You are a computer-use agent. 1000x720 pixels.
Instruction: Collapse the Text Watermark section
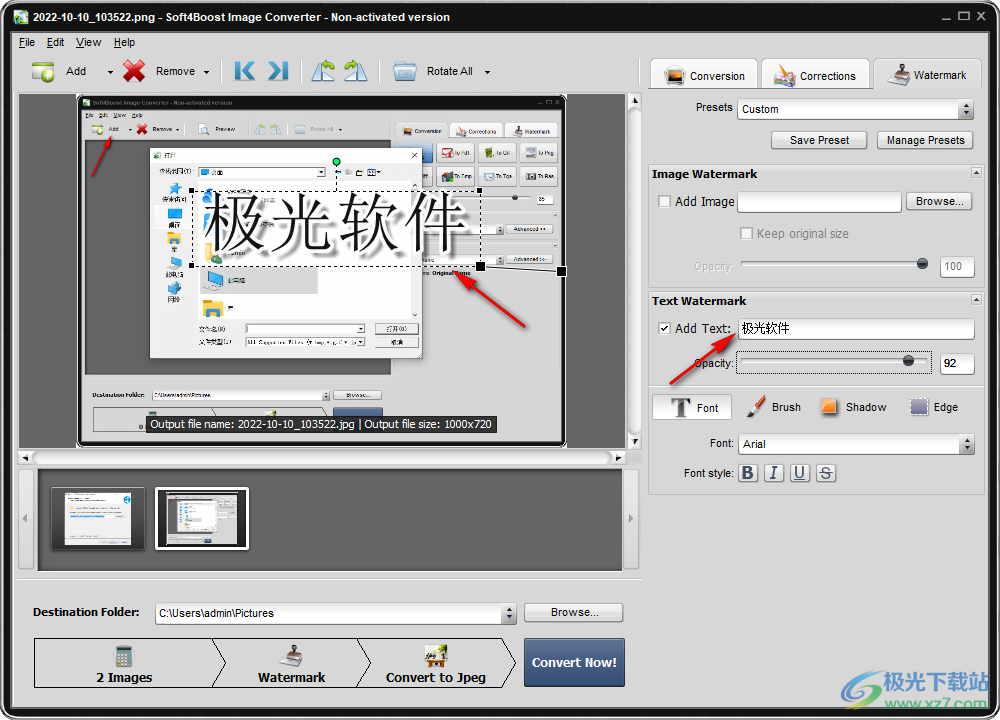976,299
